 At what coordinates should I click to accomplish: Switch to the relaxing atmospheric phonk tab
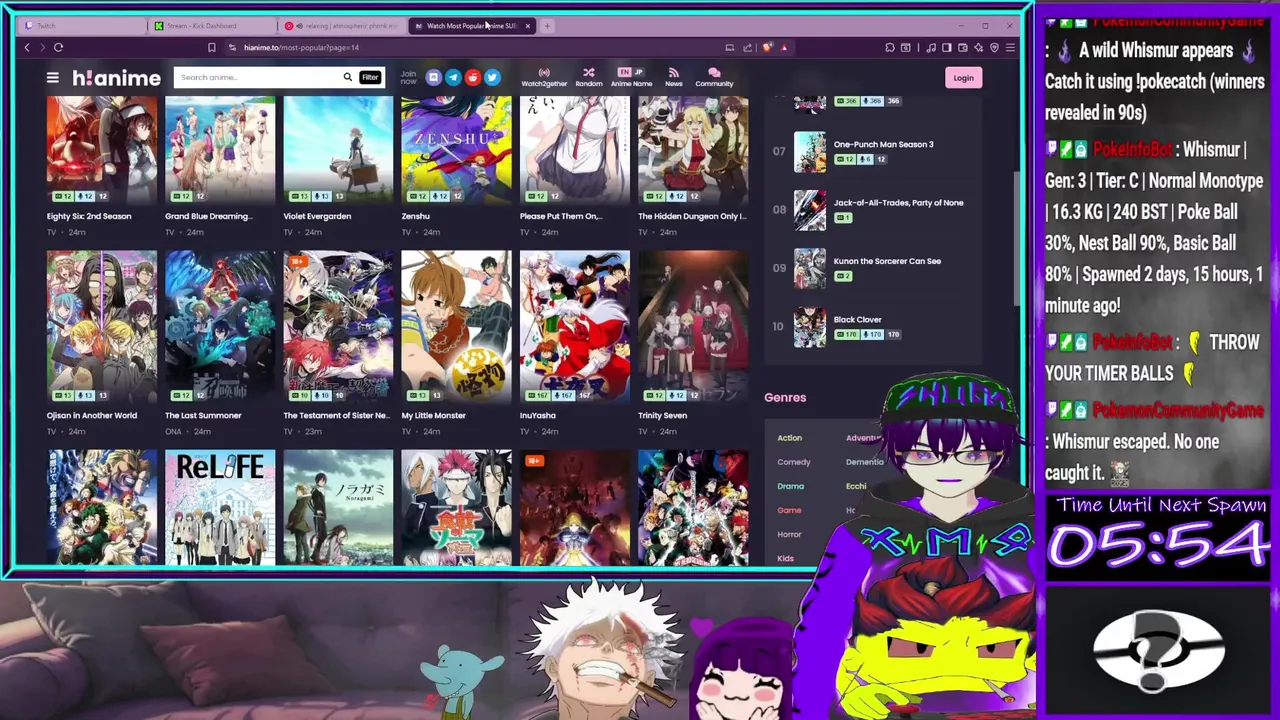tap(343, 25)
